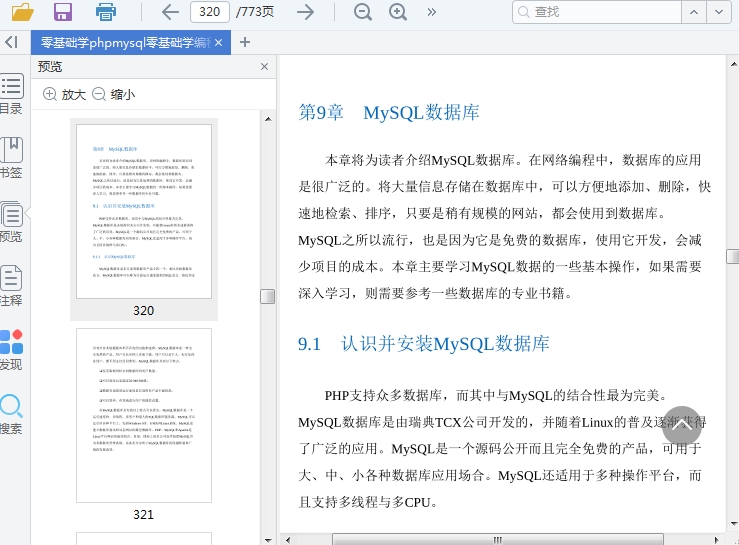Click the thumbnail panel scrollbar handle
The height and width of the screenshot is (545, 739).
coord(268,297)
